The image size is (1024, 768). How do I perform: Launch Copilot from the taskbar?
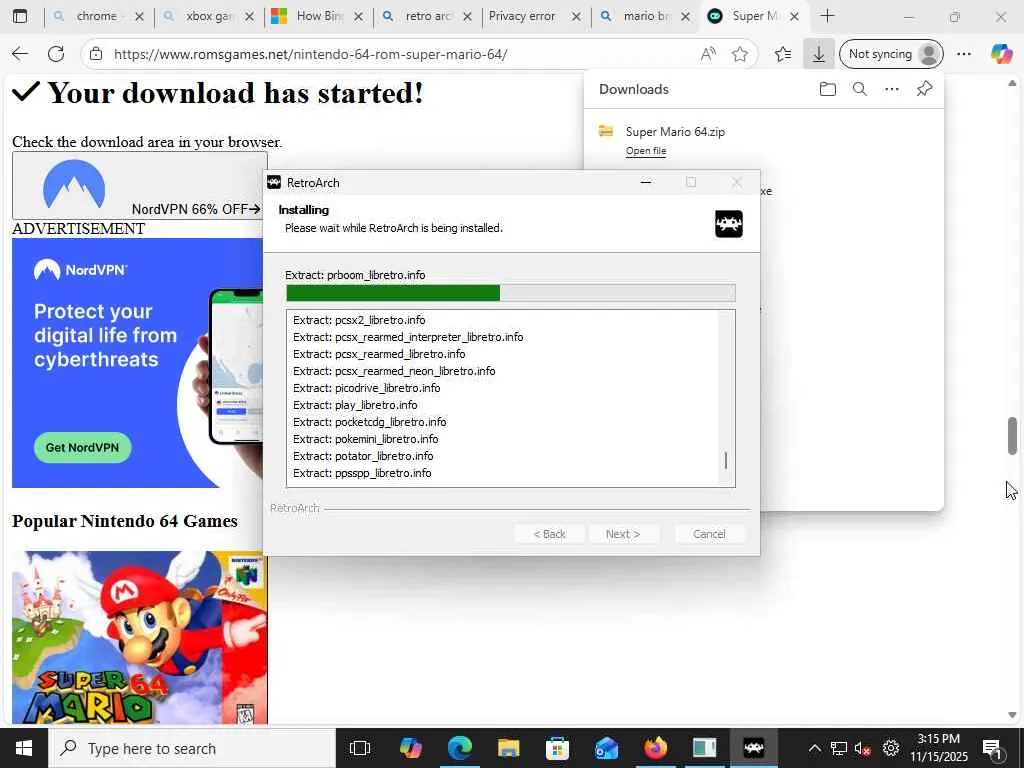[410, 748]
